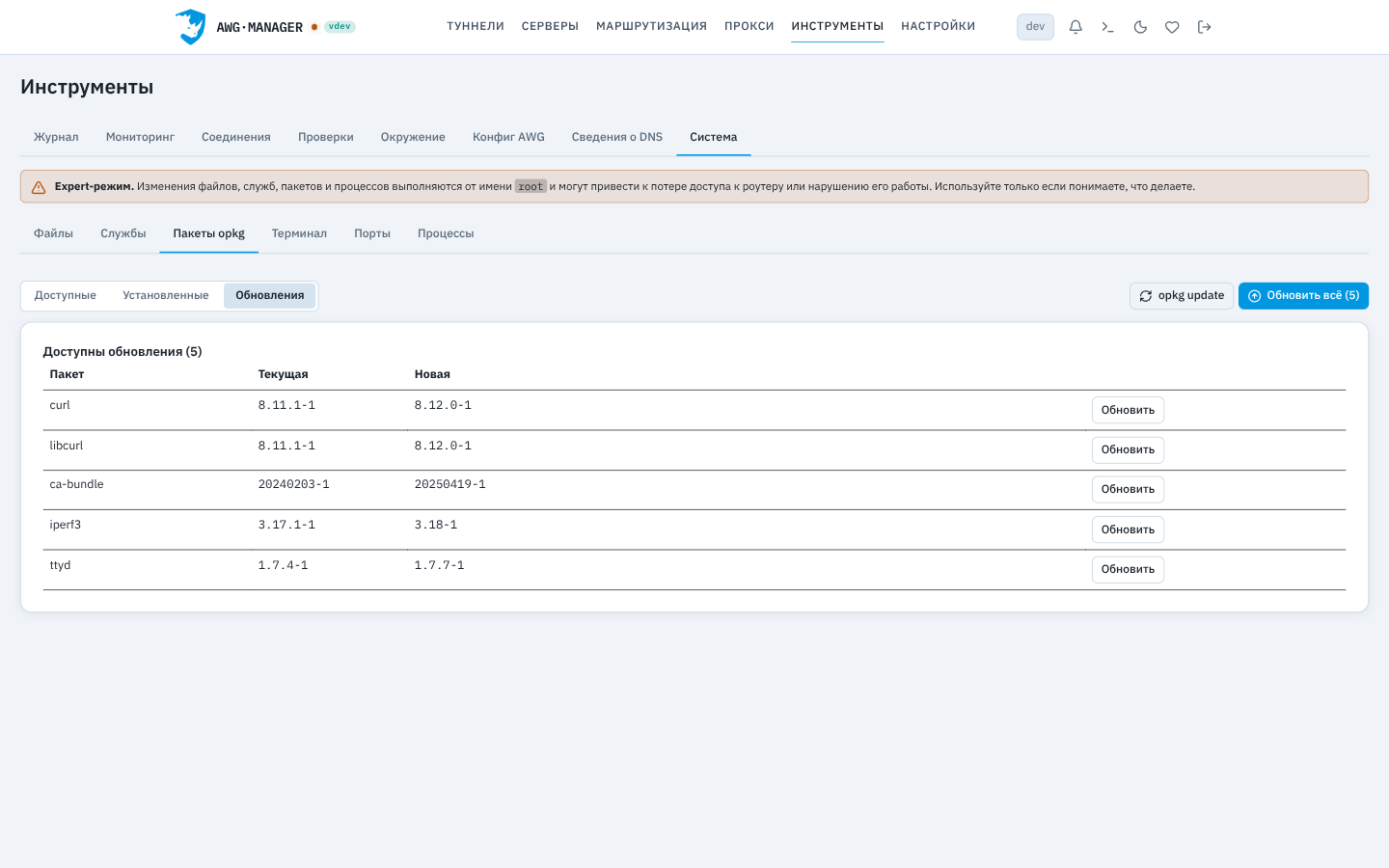
Task: Log out using the exit icon
Action: click(1204, 27)
